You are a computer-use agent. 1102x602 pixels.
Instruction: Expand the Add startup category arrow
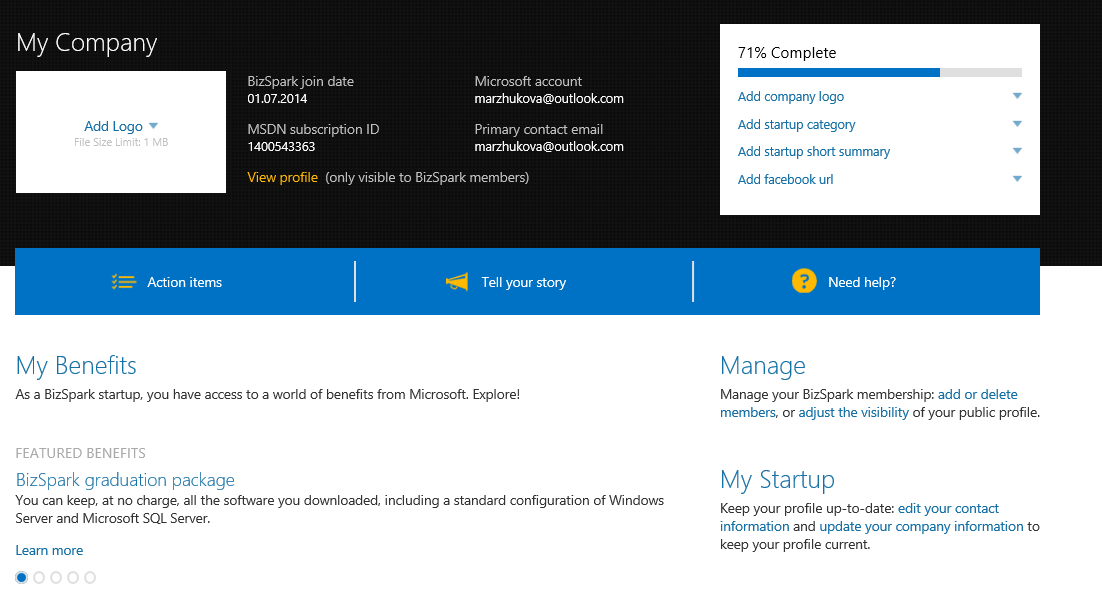(x=1017, y=124)
